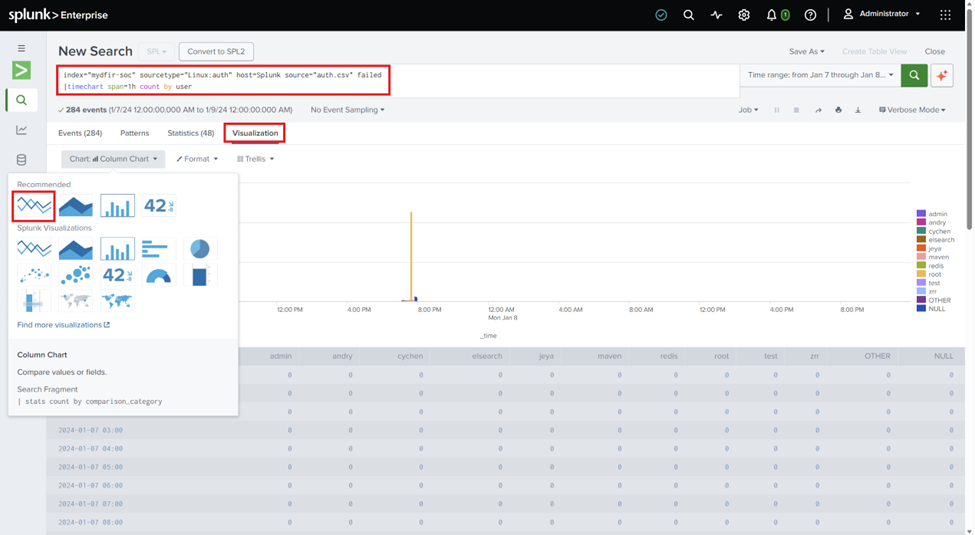Open the SPL language dropdown
The image size is (975, 535).
156,52
